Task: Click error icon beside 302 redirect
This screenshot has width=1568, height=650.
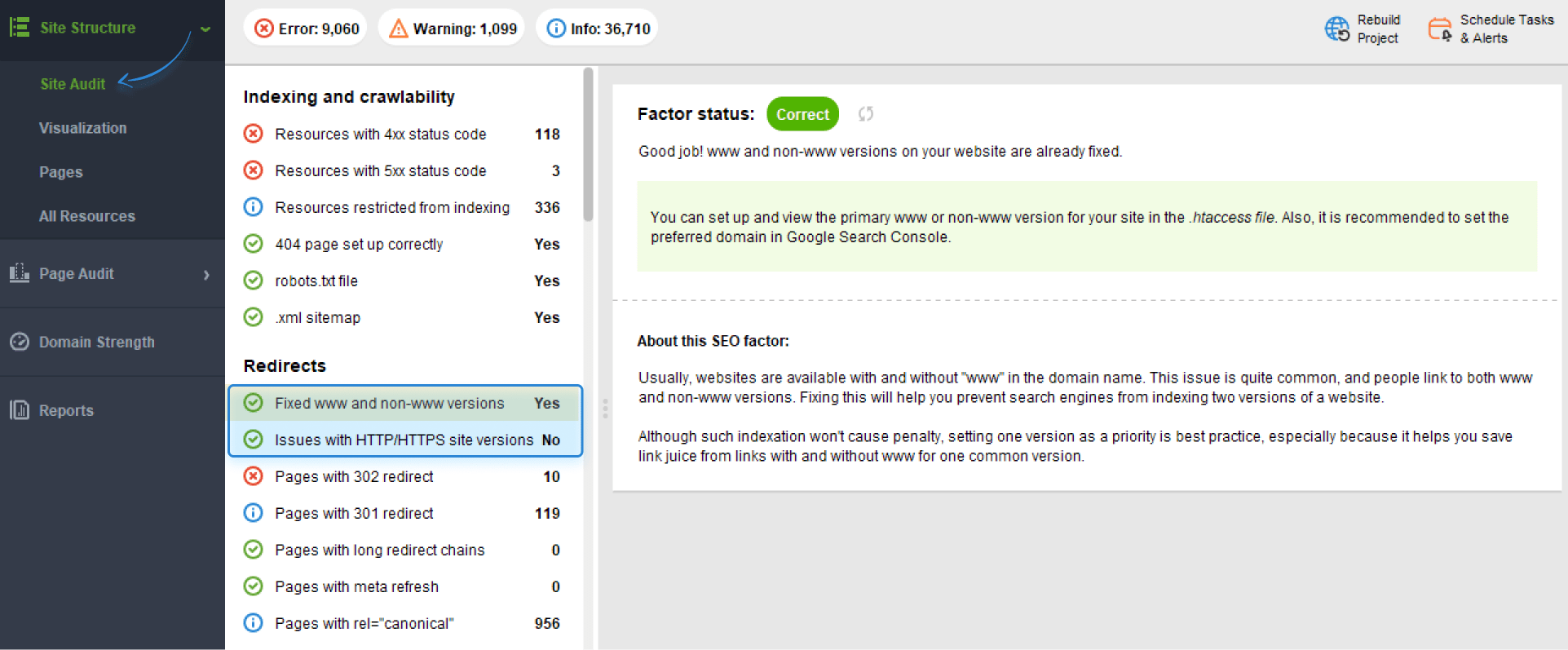Action: pyautogui.click(x=254, y=476)
